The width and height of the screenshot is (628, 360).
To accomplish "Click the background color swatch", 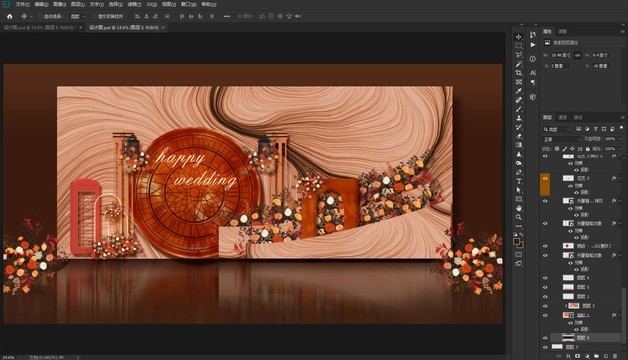I will pyautogui.click(x=520, y=245).
